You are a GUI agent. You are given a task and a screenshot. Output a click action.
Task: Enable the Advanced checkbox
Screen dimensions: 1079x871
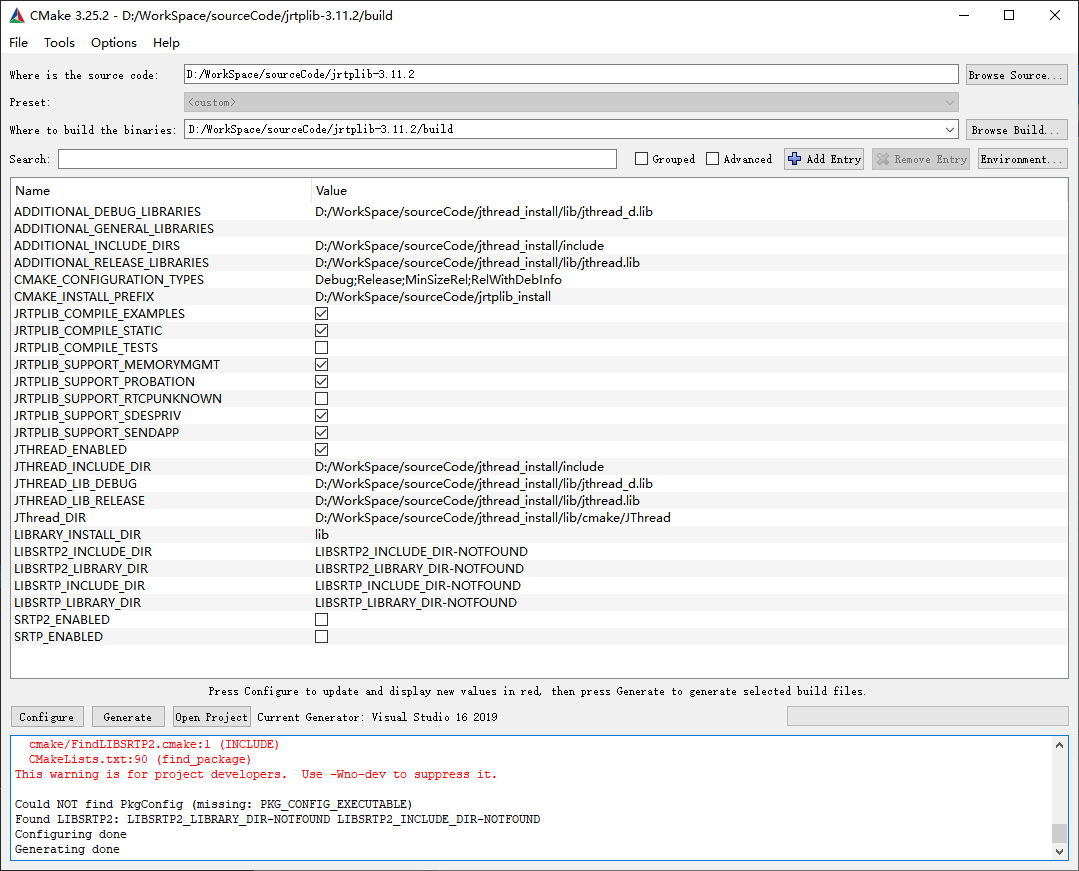[x=713, y=159]
